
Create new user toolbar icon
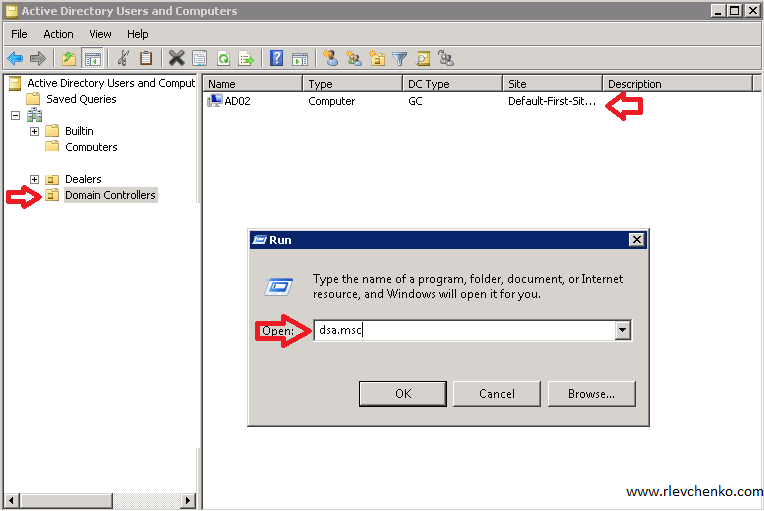click(331, 58)
